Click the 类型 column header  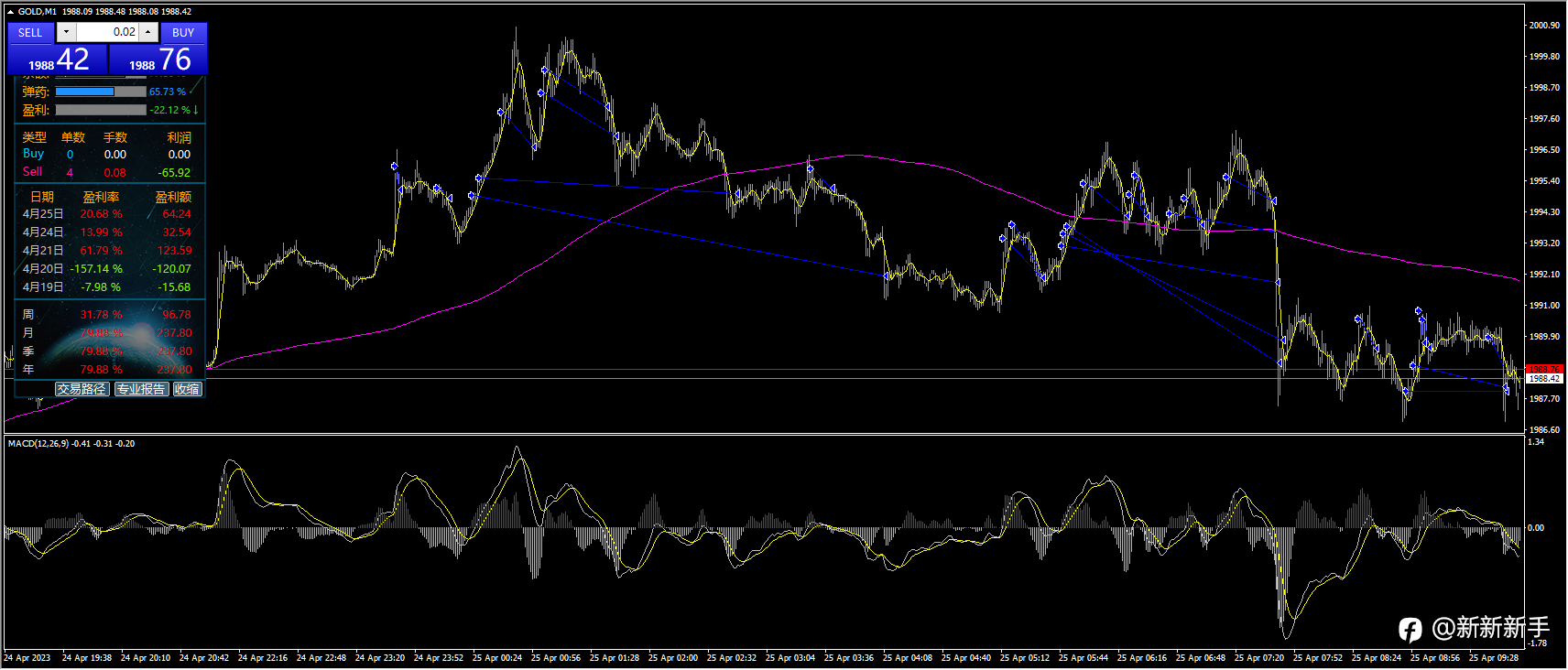click(x=35, y=137)
